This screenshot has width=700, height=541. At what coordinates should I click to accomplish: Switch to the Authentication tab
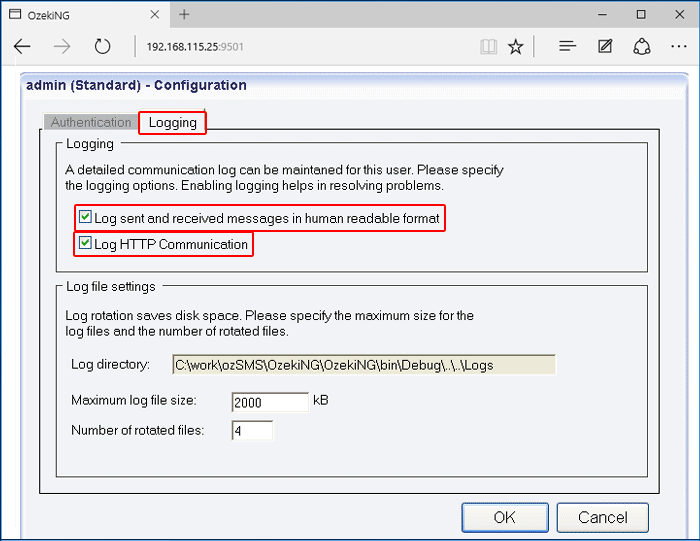tap(91, 122)
